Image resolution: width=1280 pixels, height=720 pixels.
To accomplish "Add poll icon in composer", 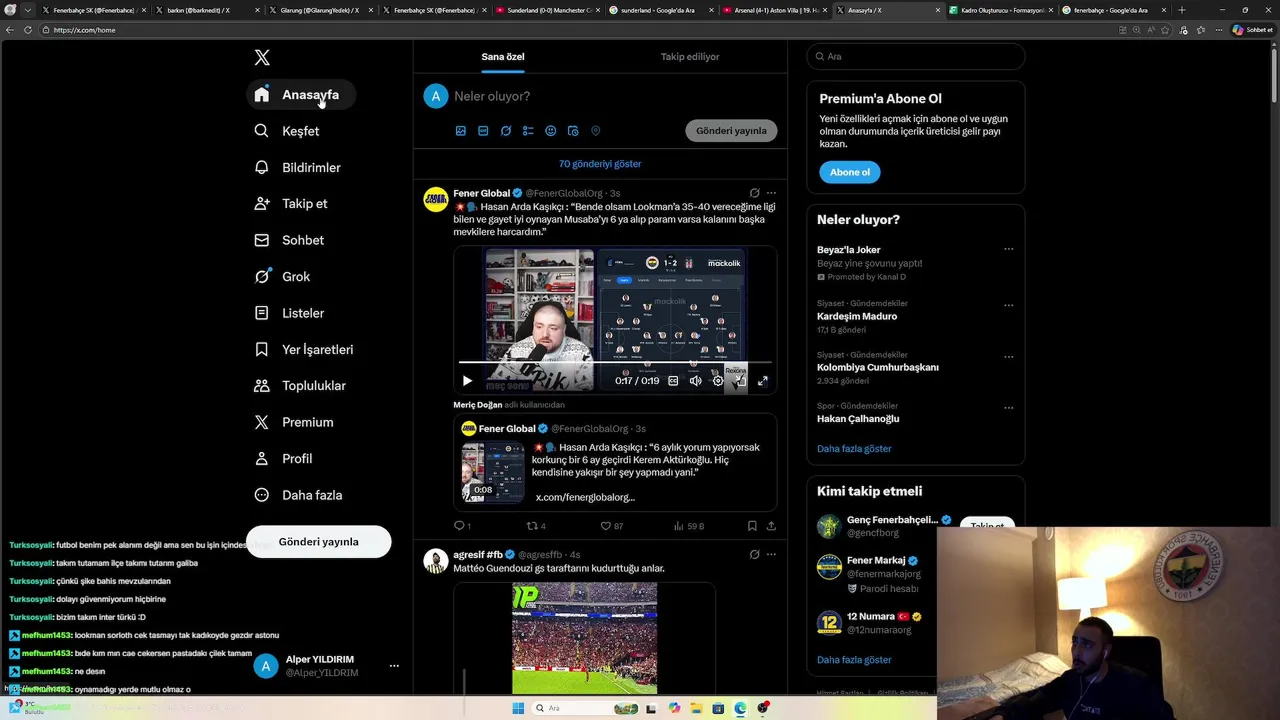I will coord(528,131).
